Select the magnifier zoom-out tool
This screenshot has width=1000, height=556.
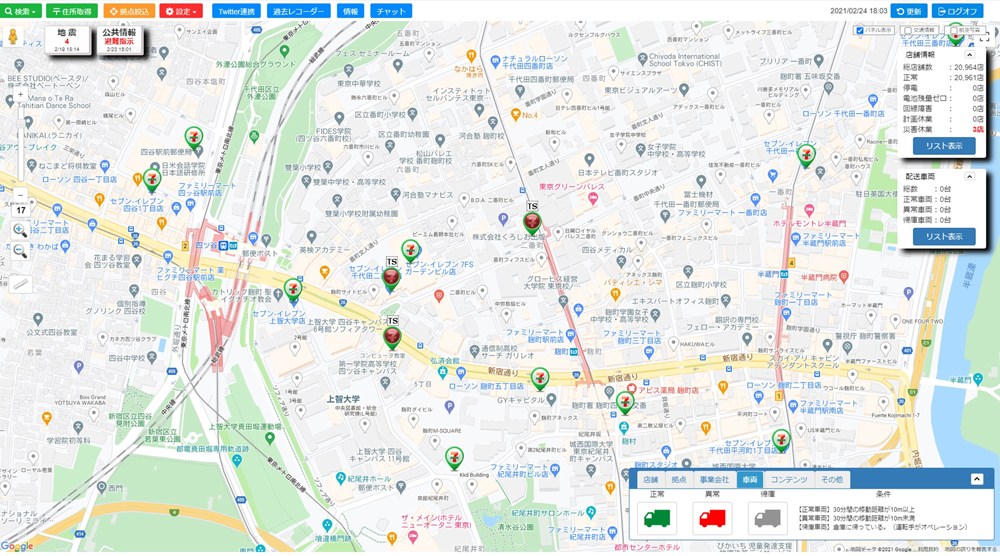coord(20,251)
